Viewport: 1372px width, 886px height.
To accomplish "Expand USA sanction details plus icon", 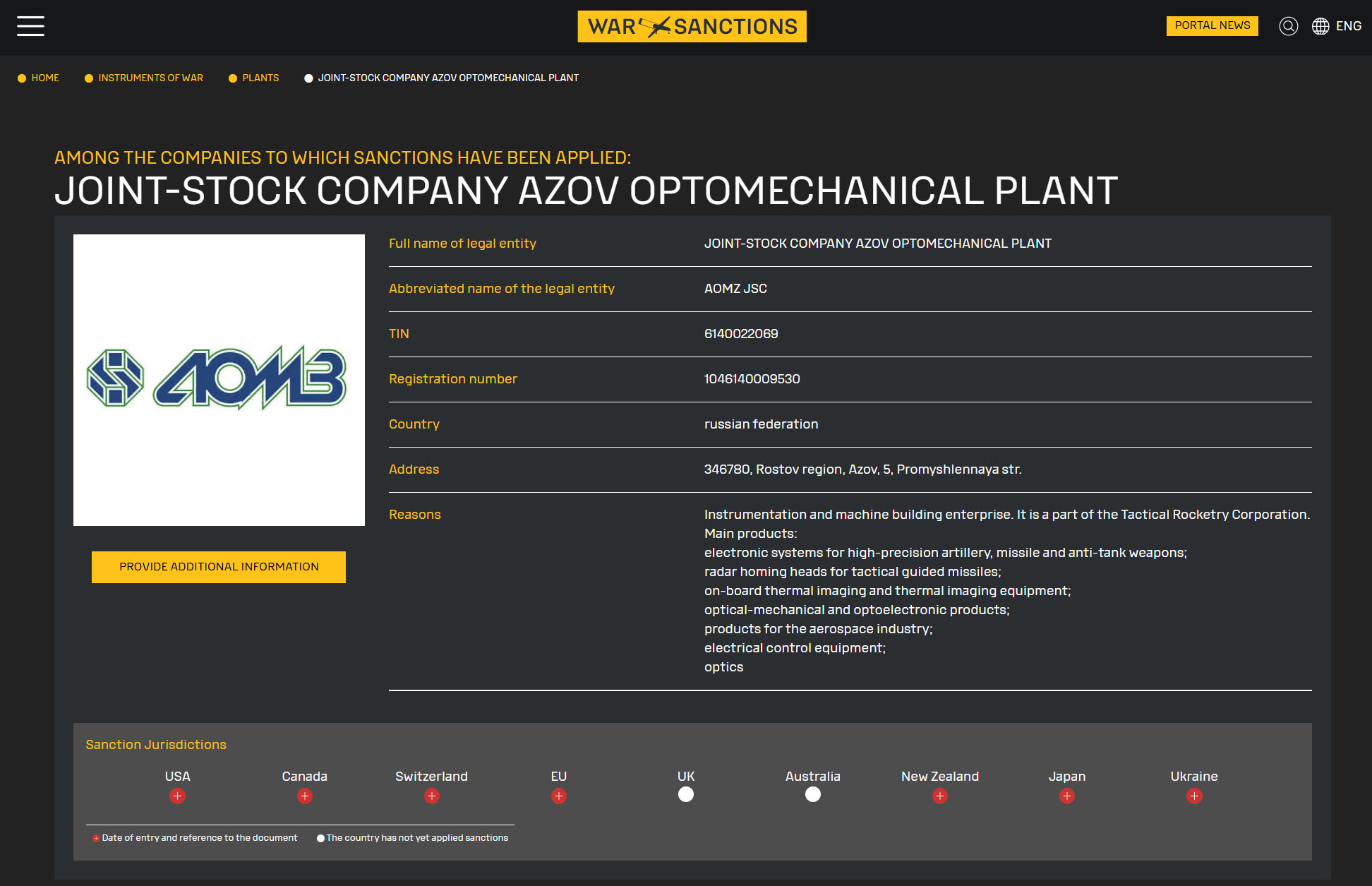I will pos(177,796).
